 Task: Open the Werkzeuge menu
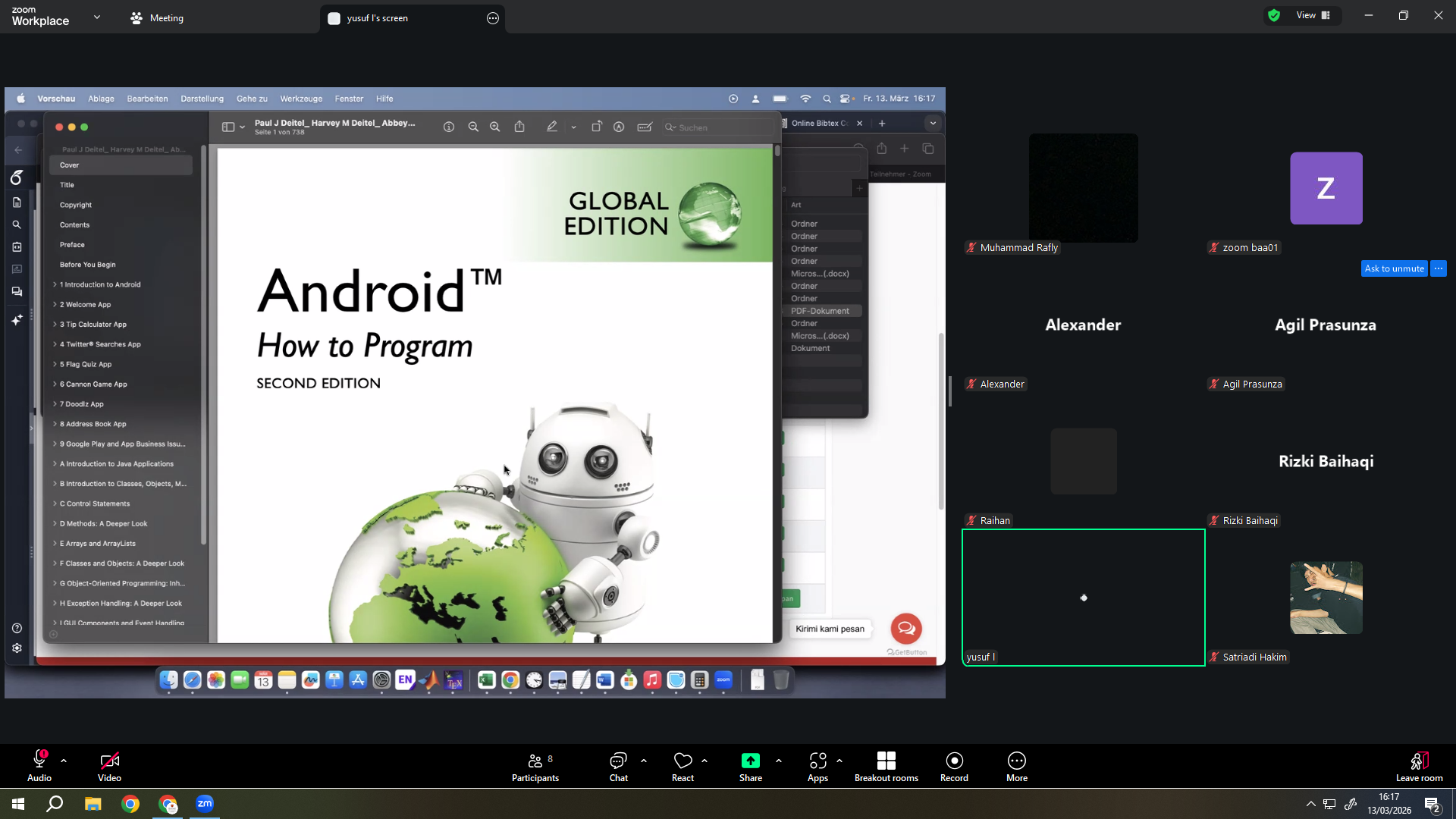(301, 99)
